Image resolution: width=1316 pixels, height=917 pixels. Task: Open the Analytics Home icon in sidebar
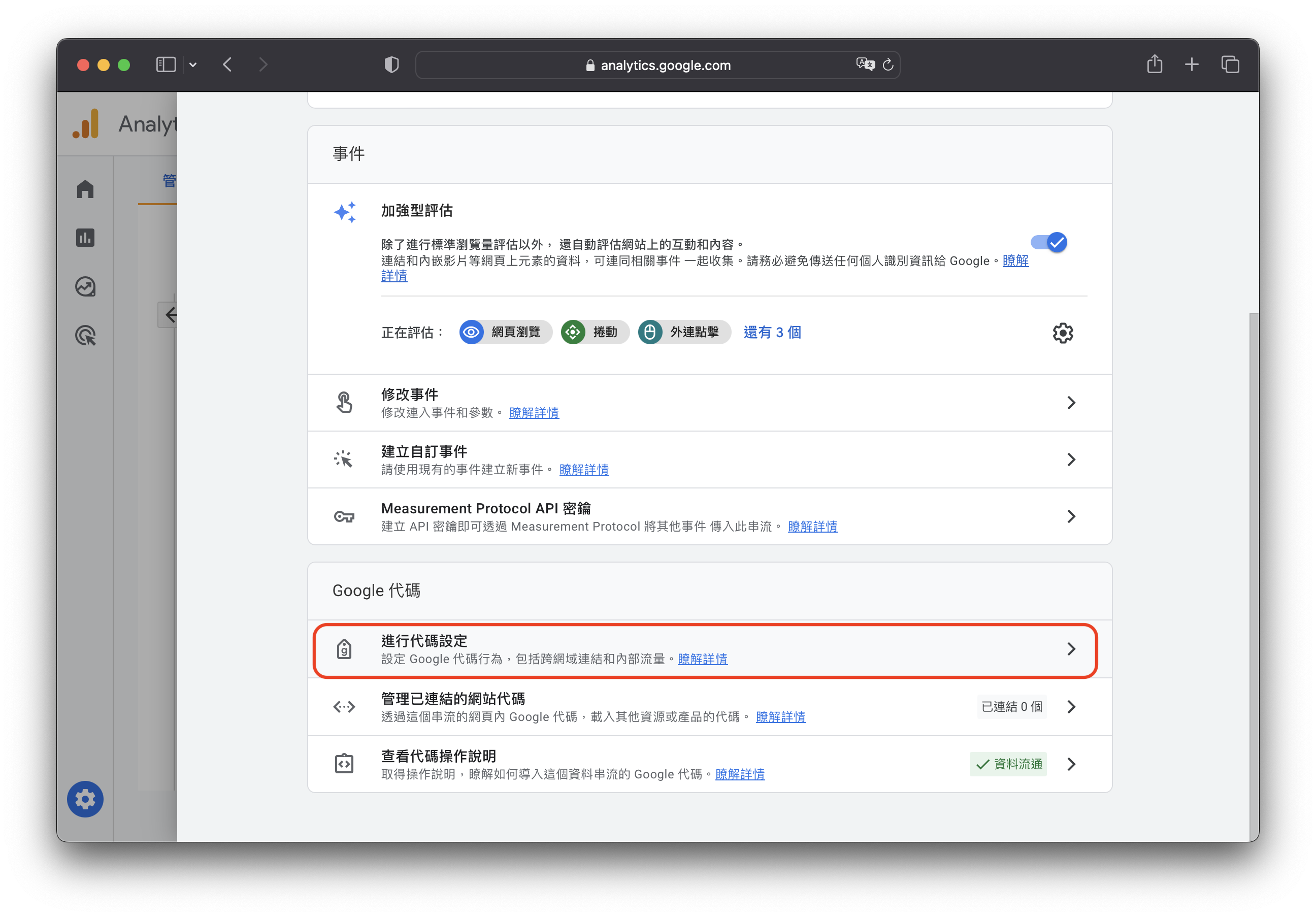(x=85, y=188)
